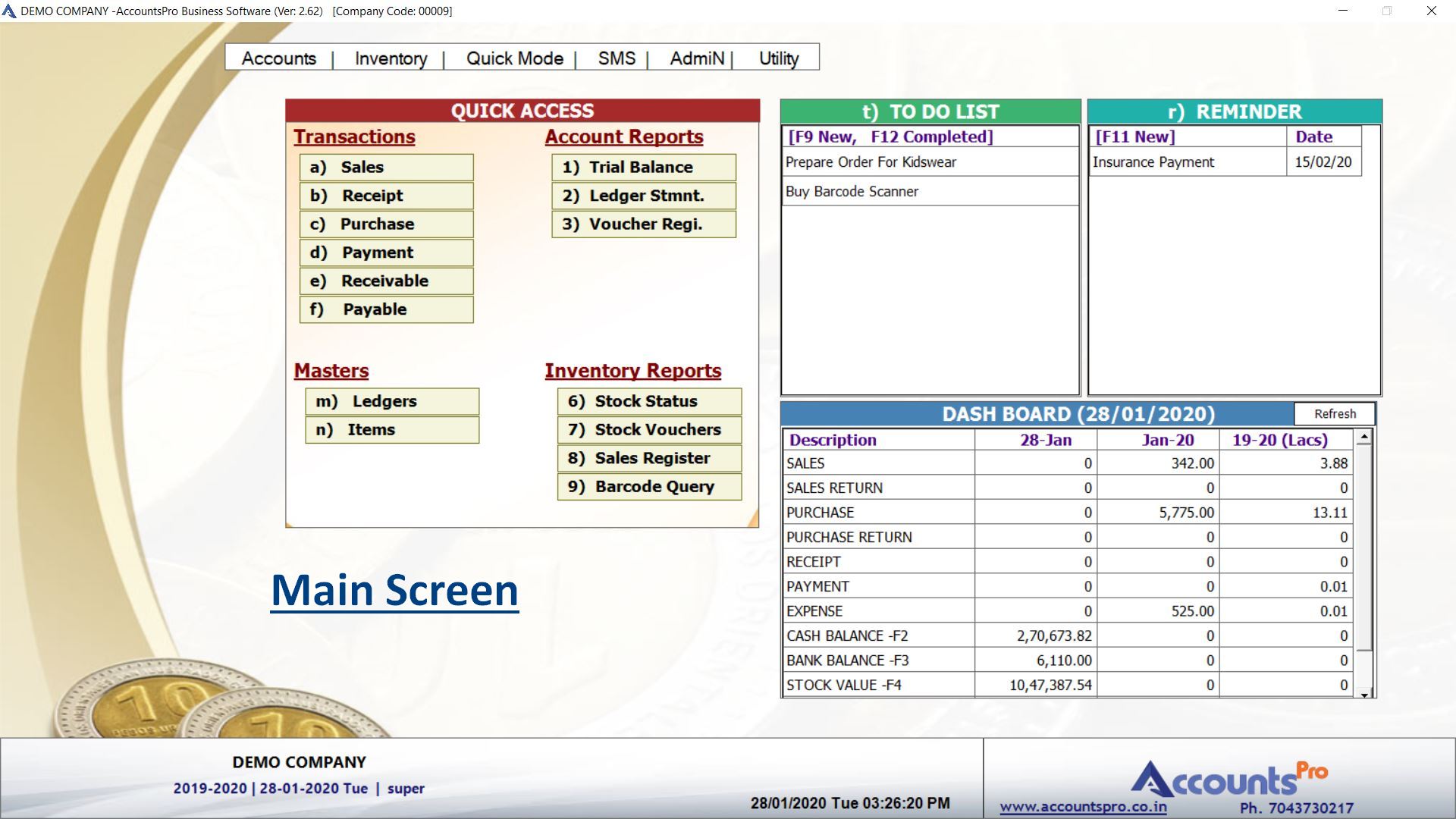Open Trial Balance report
The height and width of the screenshot is (819, 1456).
pyautogui.click(x=643, y=167)
